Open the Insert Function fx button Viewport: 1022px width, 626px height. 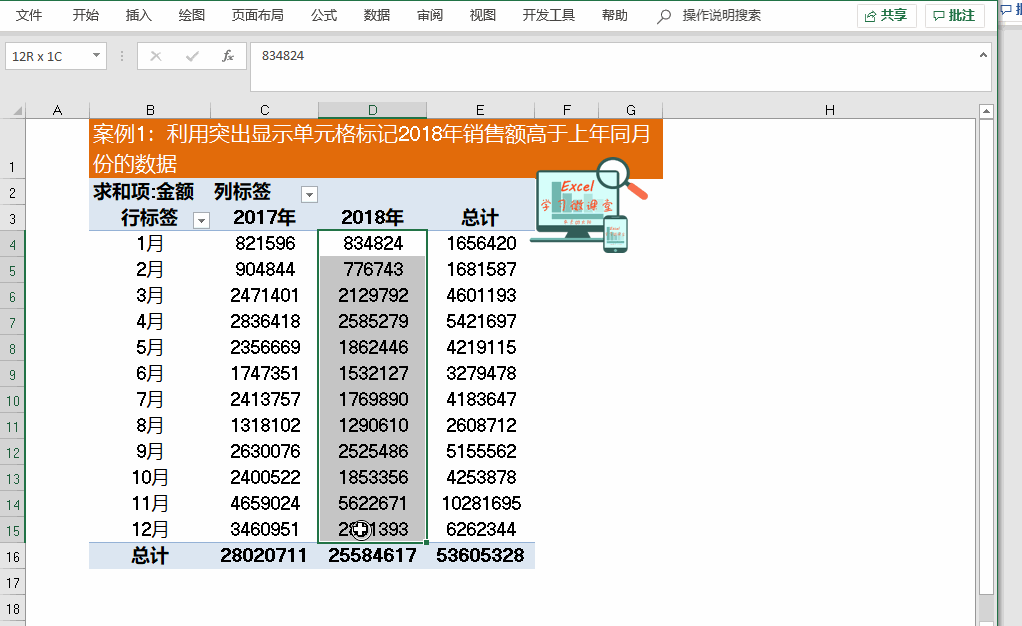[227, 56]
